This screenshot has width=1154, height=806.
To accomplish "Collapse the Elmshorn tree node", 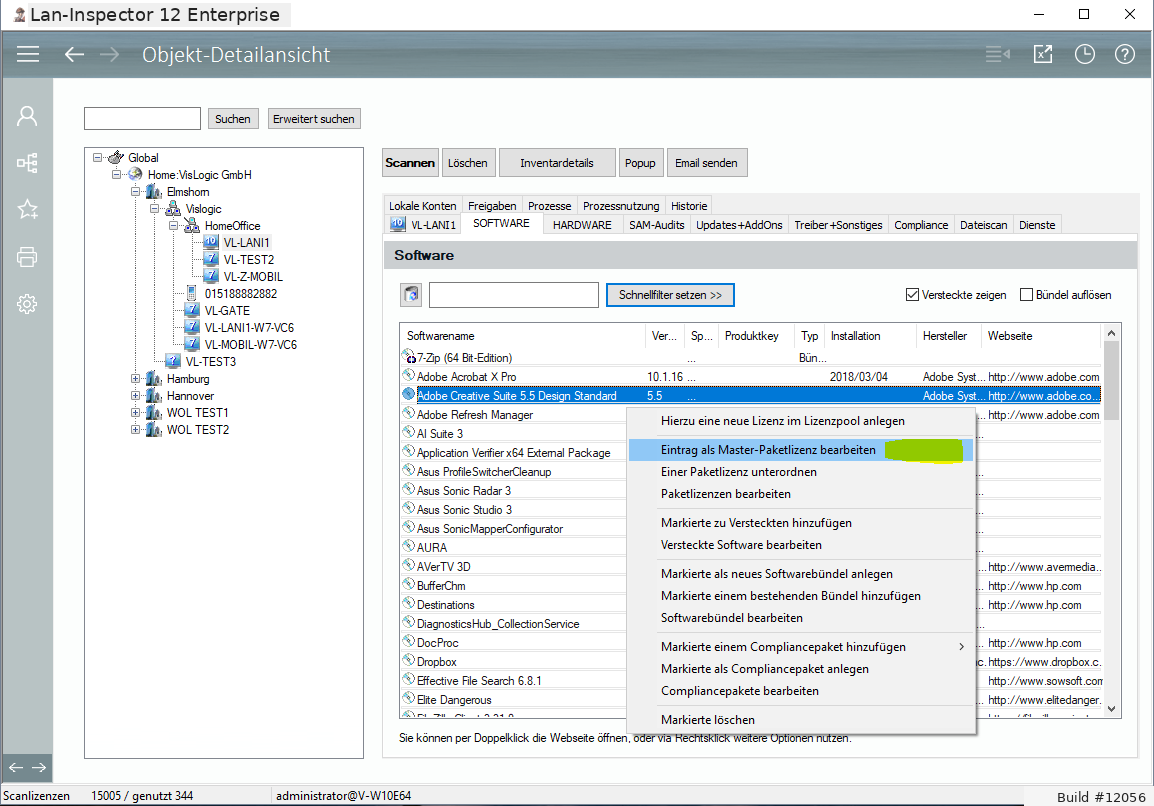I will (135, 191).
